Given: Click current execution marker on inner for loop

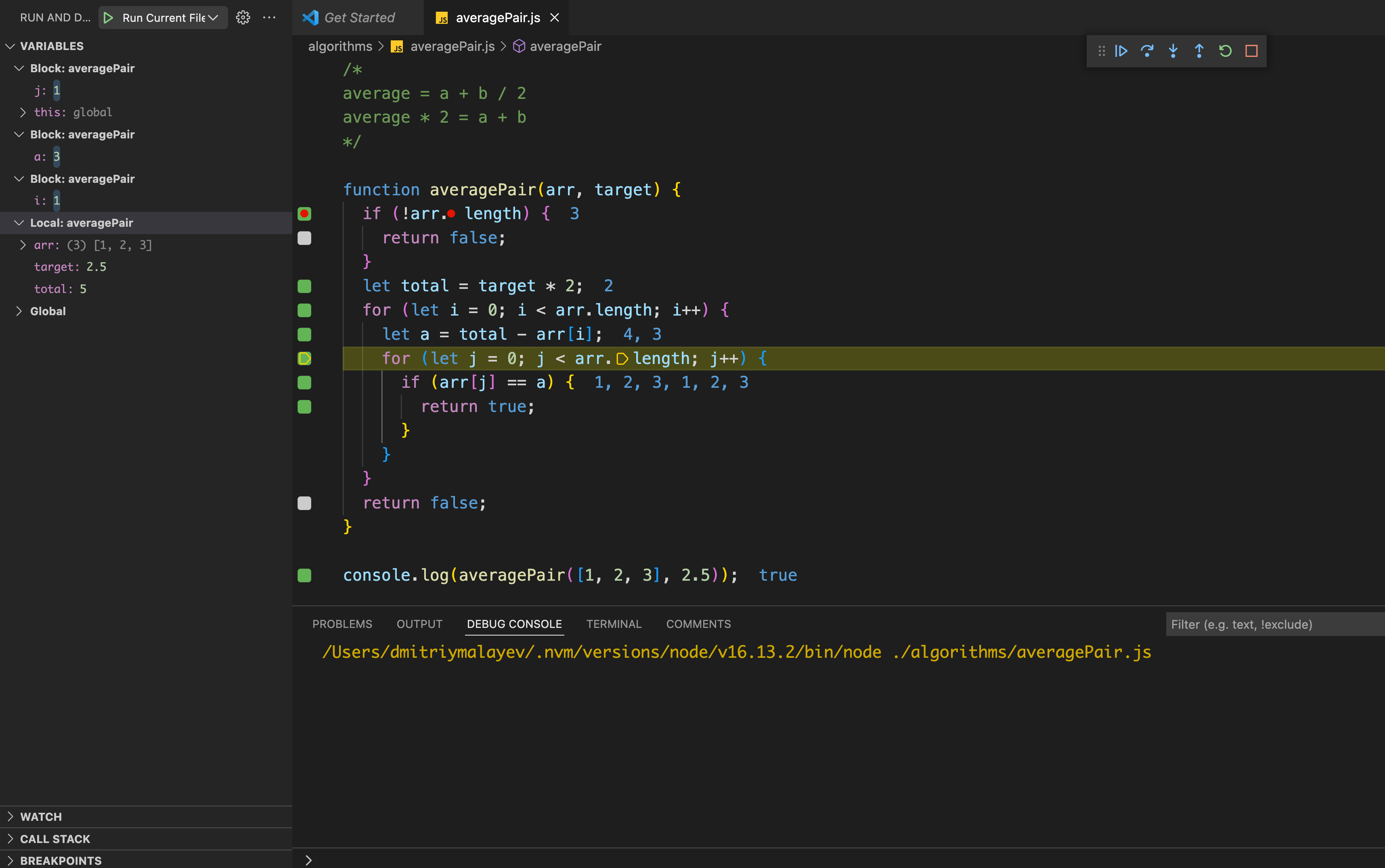Looking at the screenshot, I should [304, 359].
